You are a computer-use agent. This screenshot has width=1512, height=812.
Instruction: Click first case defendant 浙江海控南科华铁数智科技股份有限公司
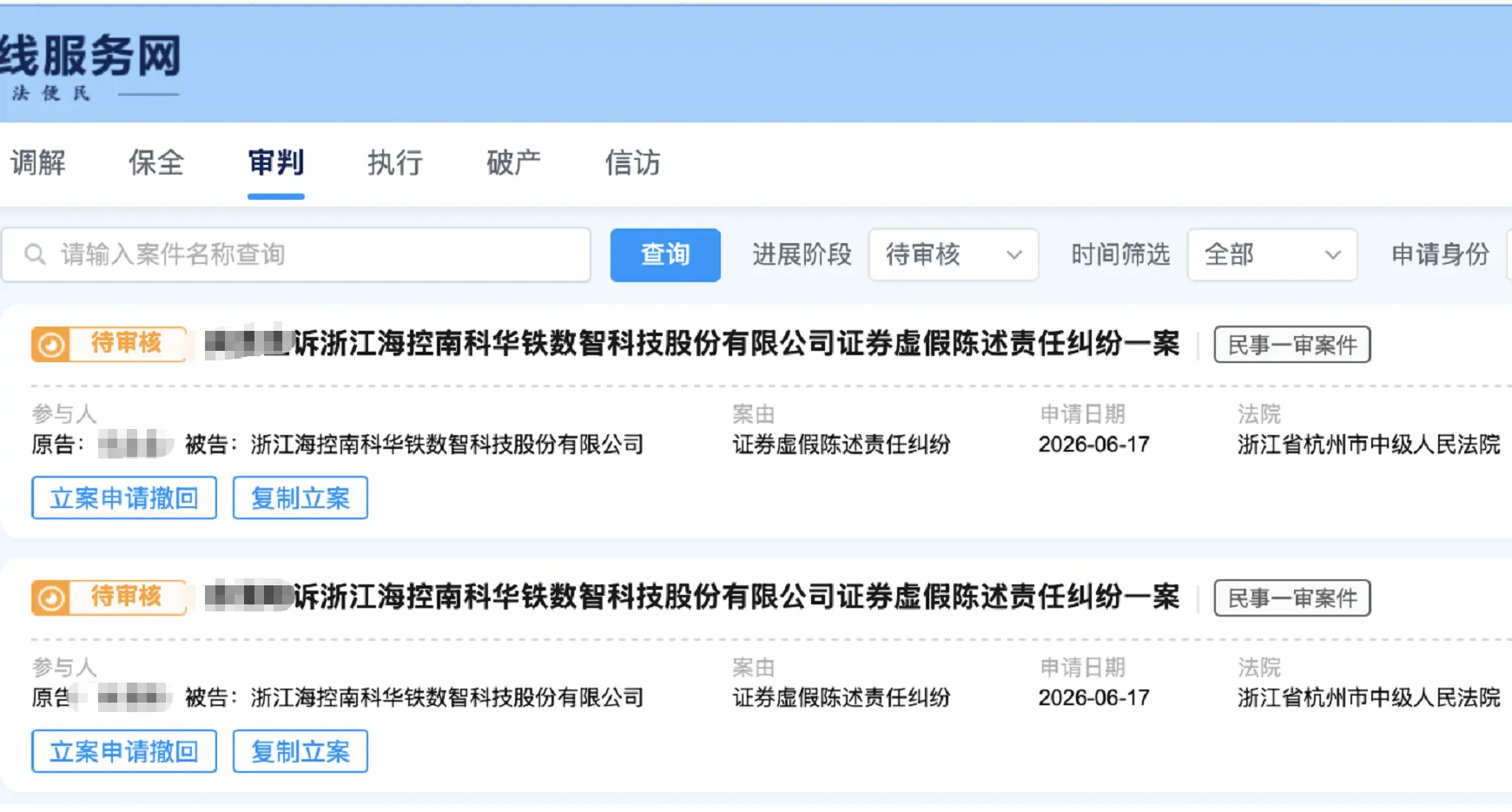click(x=447, y=445)
